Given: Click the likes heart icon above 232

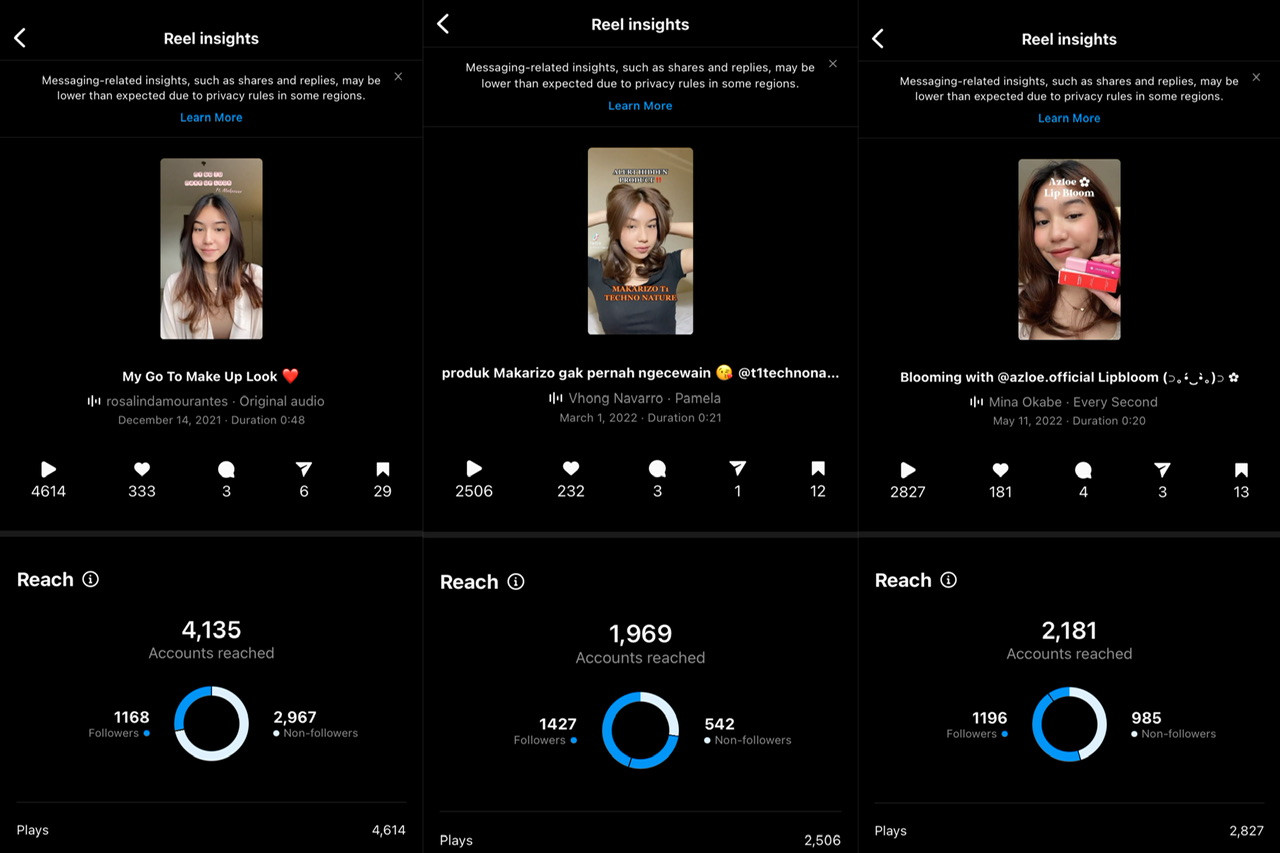Looking at the screenshot, I should (x=571, y=468).
